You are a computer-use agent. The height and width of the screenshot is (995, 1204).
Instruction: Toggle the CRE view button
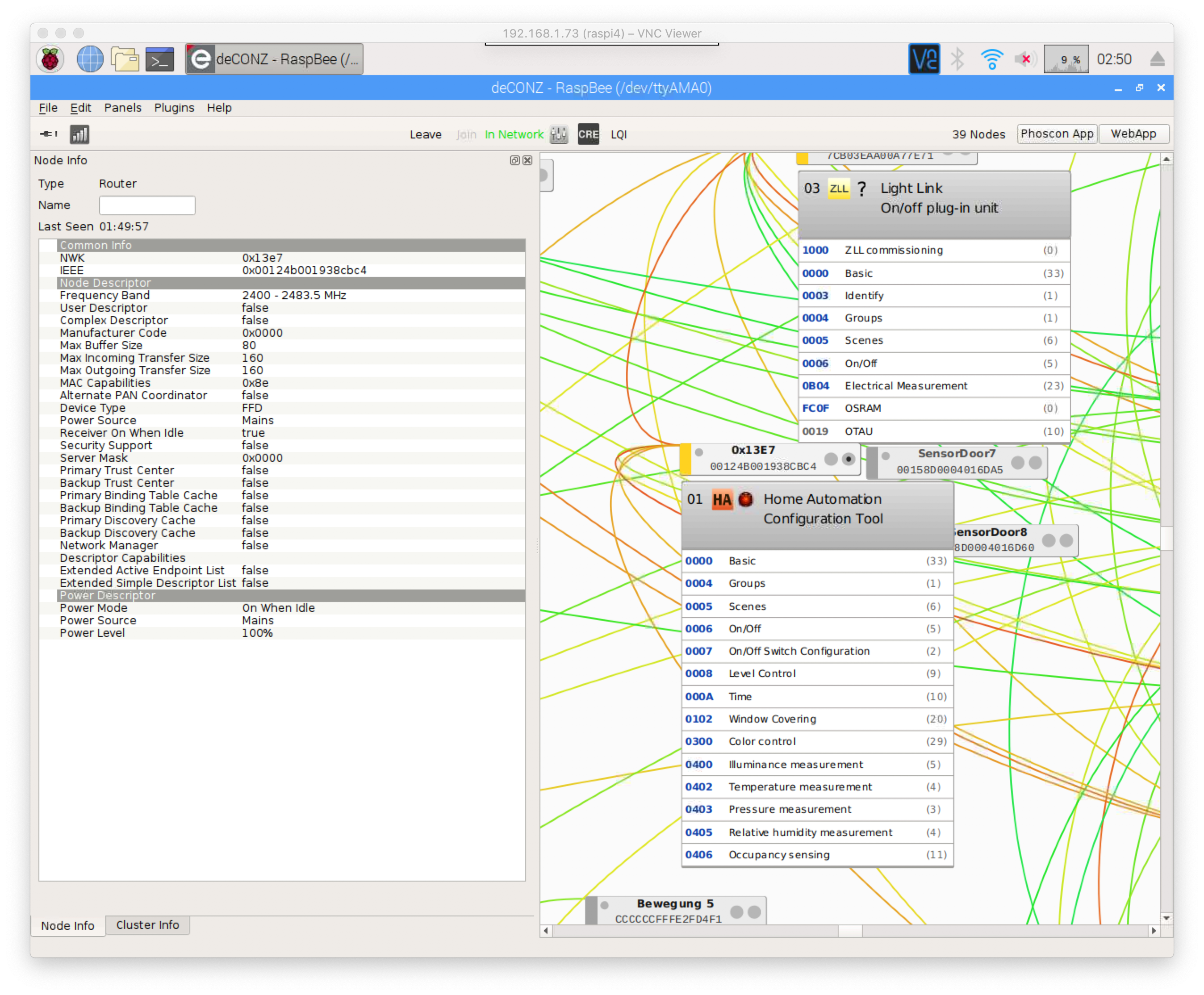pyautogui.click(x=588, y=134)
